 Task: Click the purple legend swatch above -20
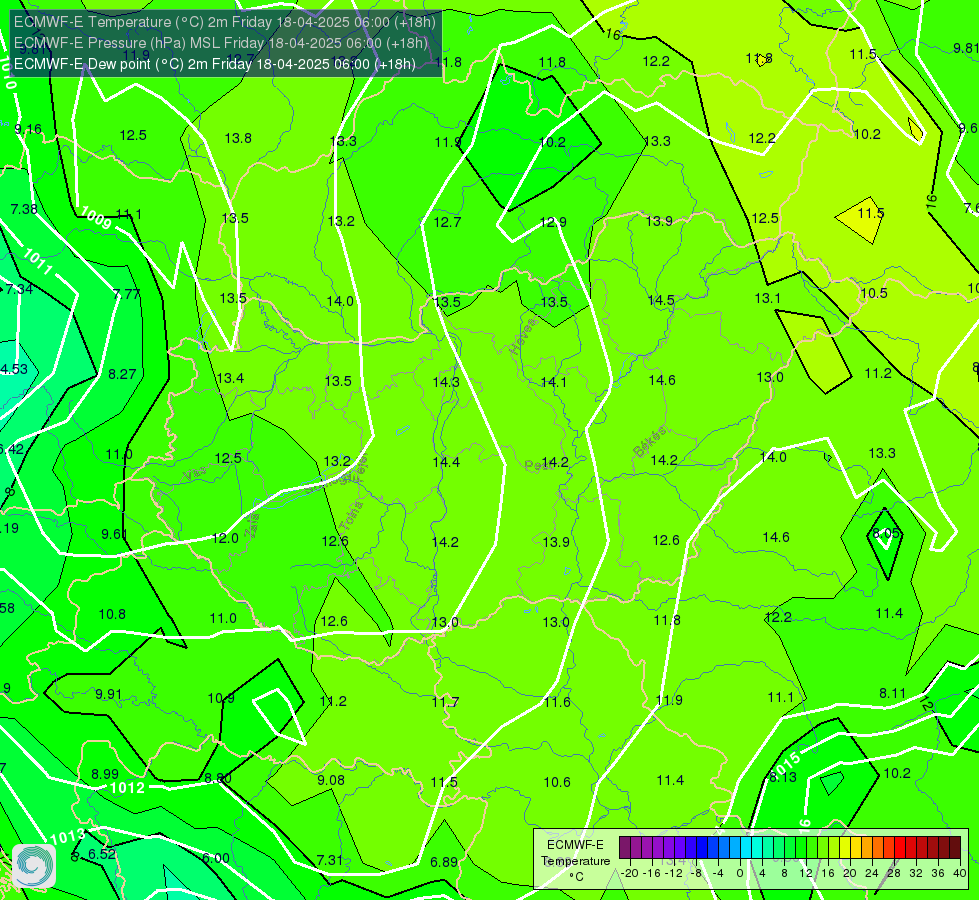[x=625, y=848]
